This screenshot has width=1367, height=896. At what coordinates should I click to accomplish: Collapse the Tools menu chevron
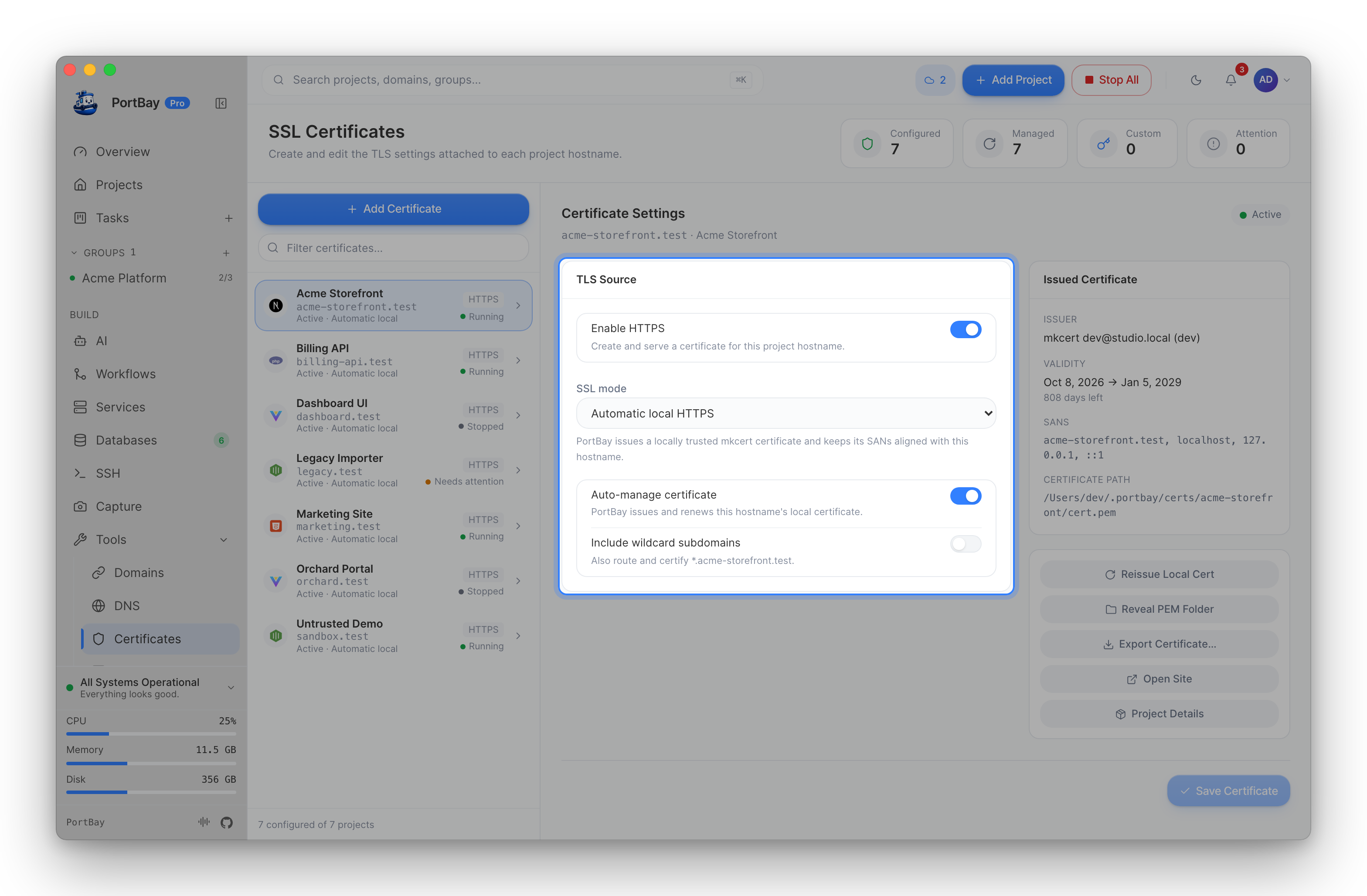pos(224,540)
